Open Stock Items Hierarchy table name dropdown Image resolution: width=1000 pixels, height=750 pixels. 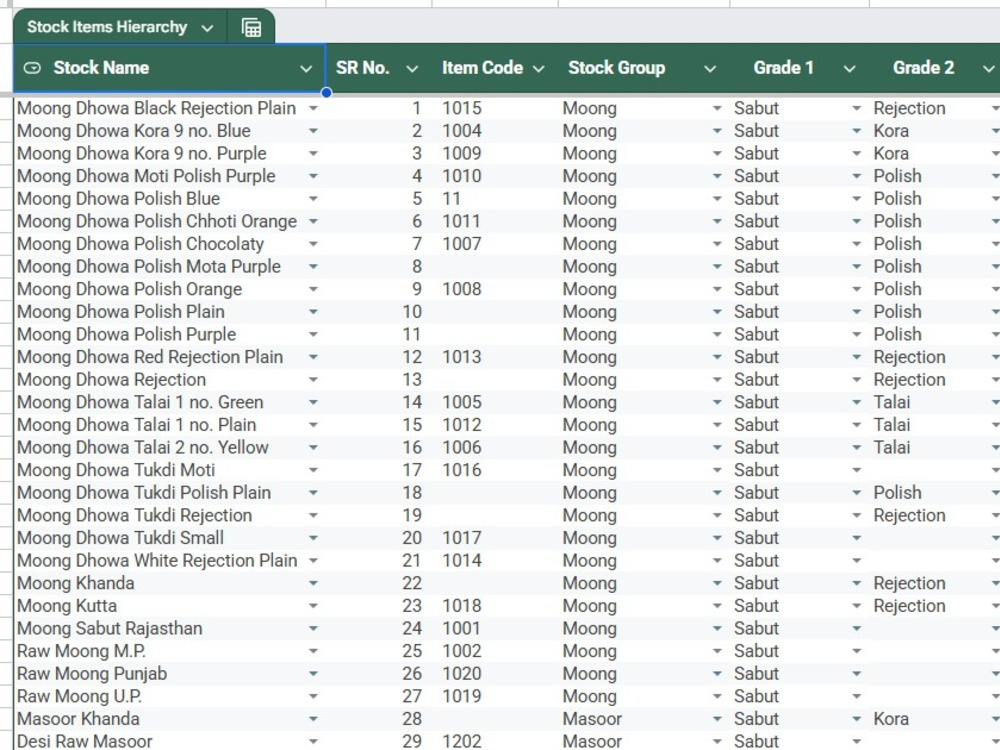pos(207,28)
